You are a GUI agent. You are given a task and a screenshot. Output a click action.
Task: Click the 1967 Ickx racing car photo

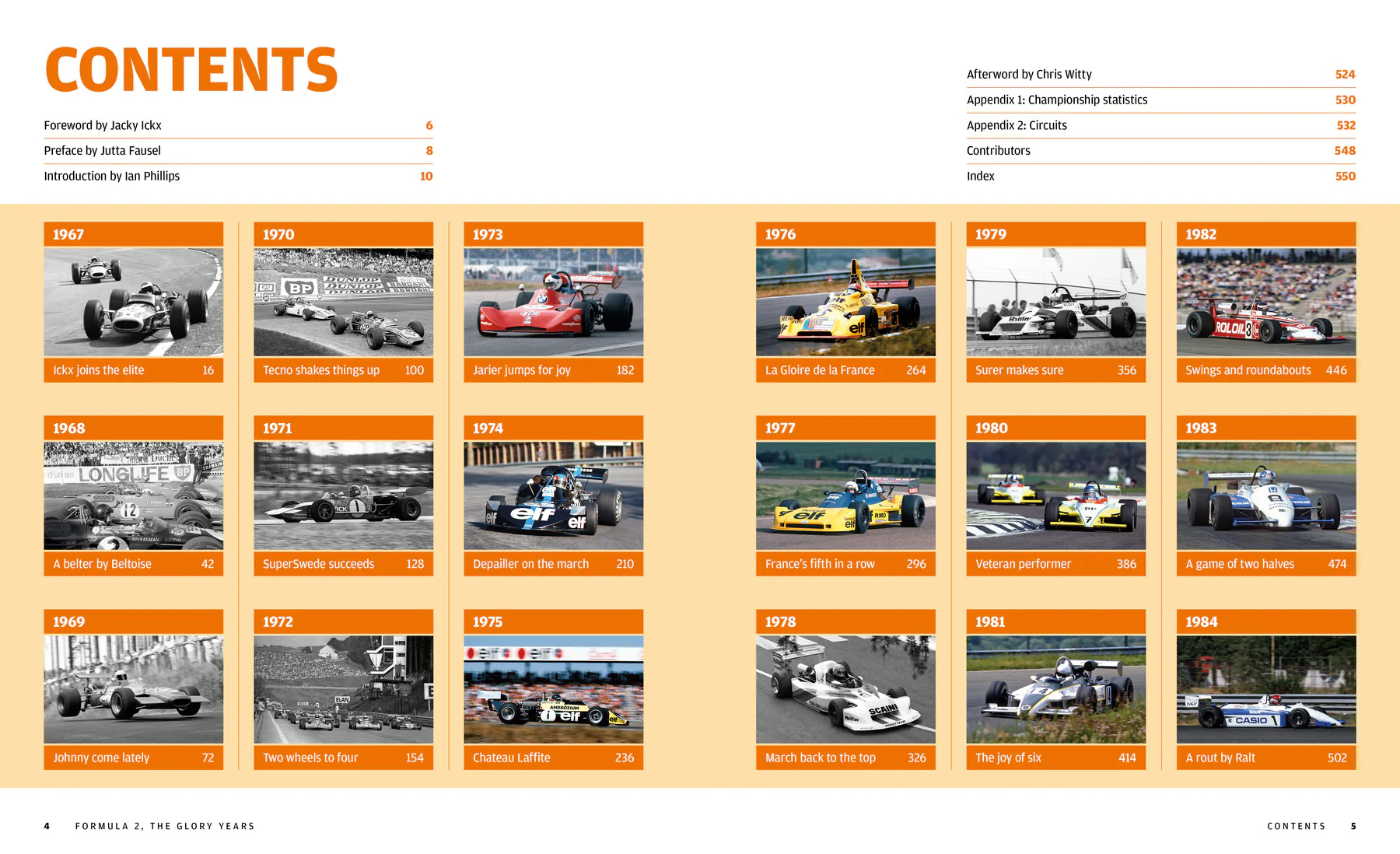[133, 302]
